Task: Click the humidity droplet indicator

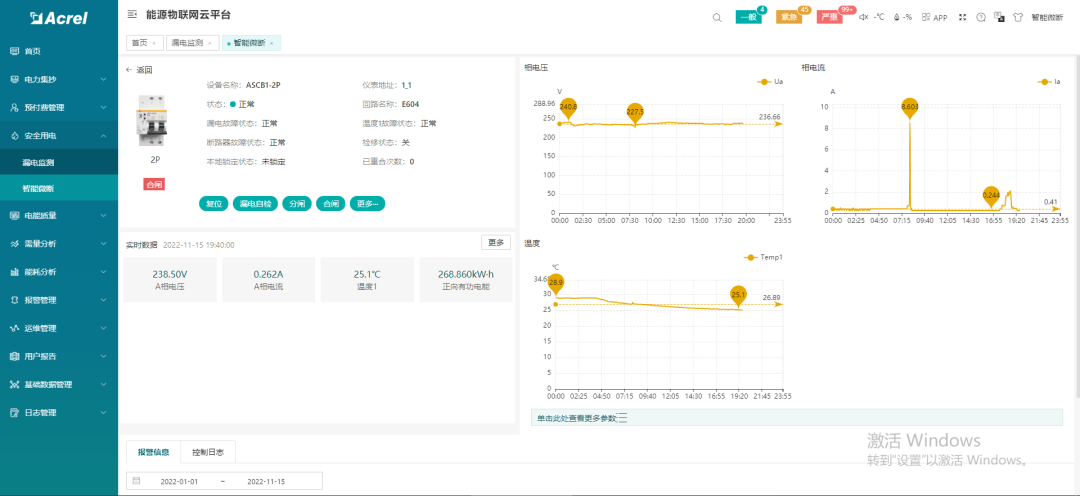Action: pyautogui.click(x=902, y=17)
